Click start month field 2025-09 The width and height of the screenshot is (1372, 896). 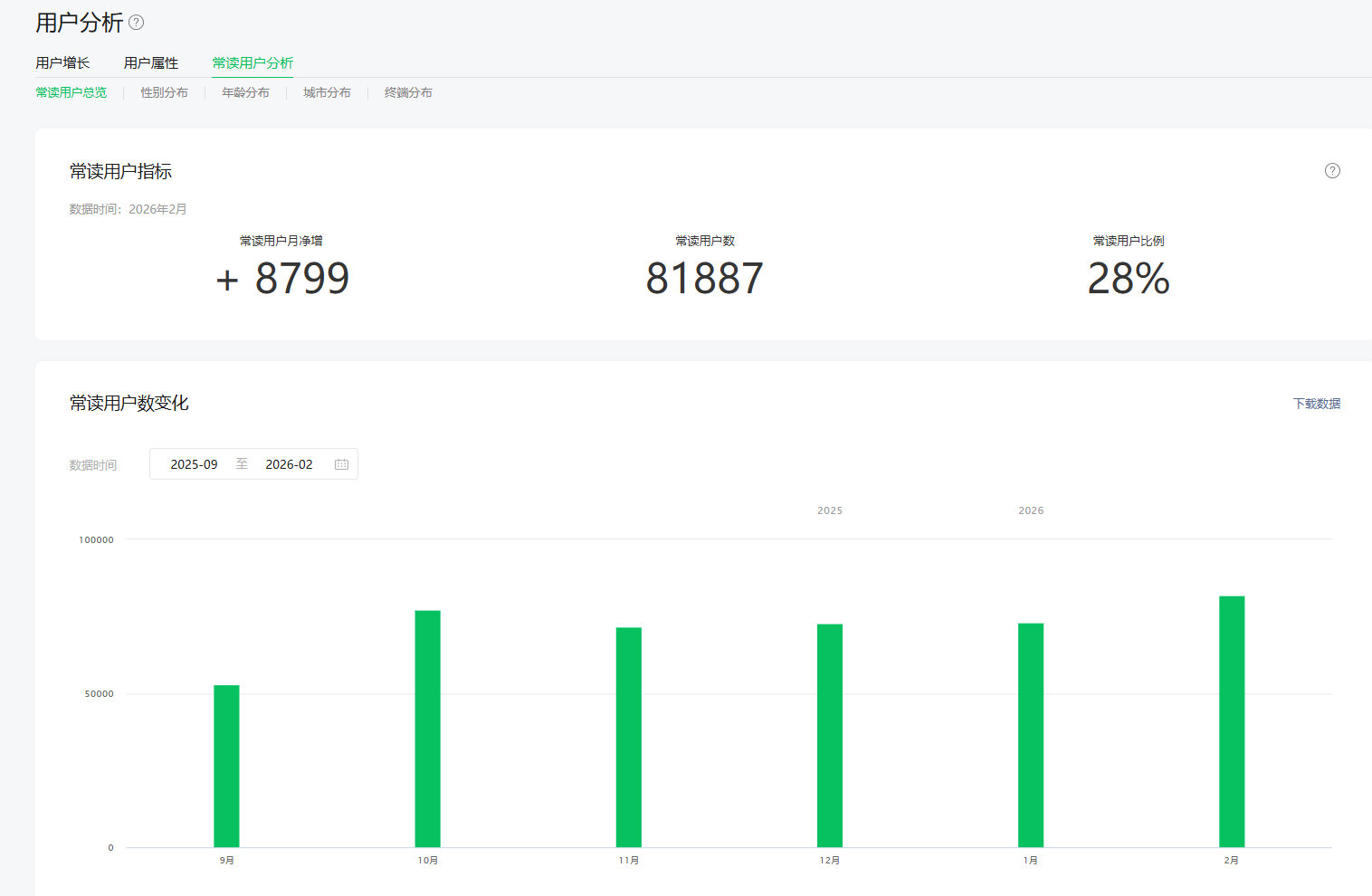pyautogui.click(x=195, y=464)
